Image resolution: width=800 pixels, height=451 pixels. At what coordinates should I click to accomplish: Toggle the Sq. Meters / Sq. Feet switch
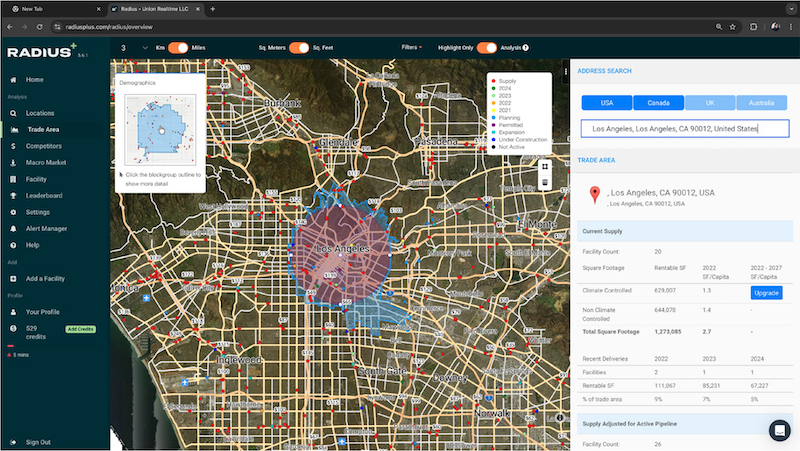click(299, 47)
